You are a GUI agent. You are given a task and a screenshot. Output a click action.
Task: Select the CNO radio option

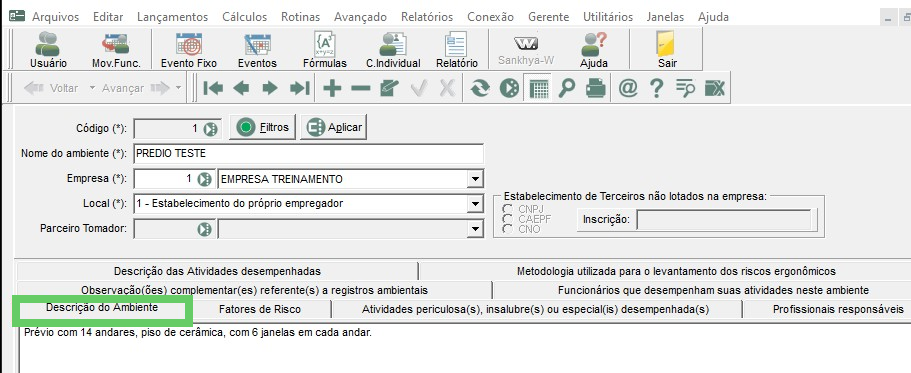point(508,229)
